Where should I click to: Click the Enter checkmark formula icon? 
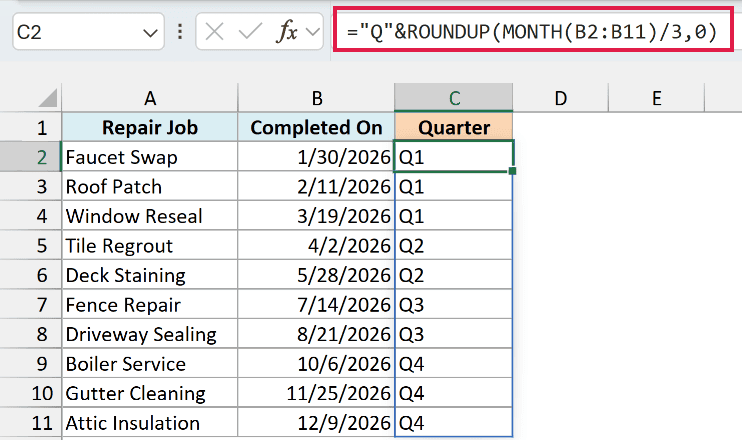coord(250,32)
